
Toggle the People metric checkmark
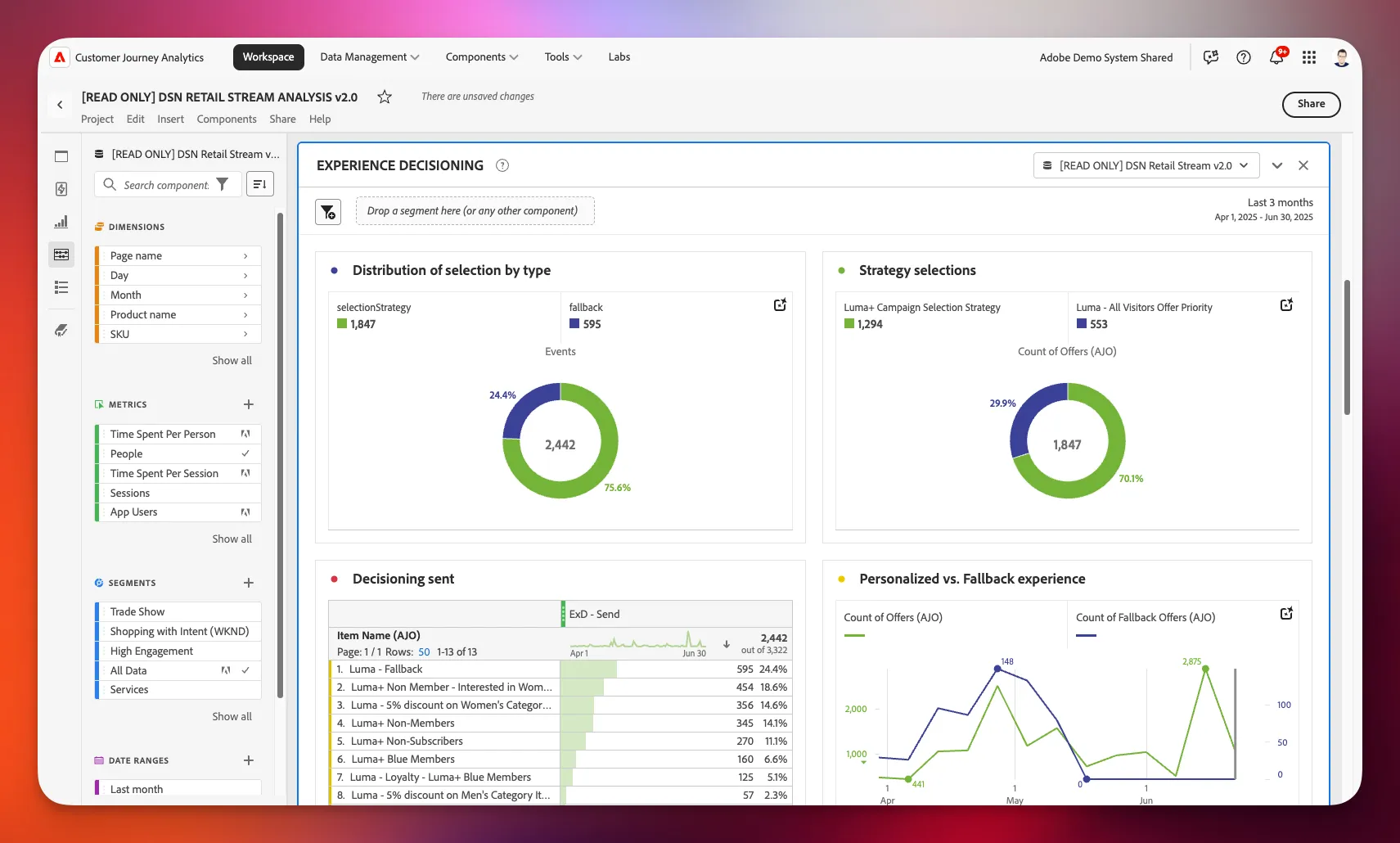point(245,453)
